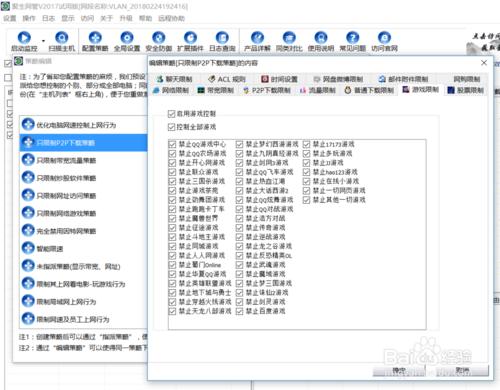Switch to the ACL 规则 tab
This screenshot has width=500, height=390.
(227, 79)
